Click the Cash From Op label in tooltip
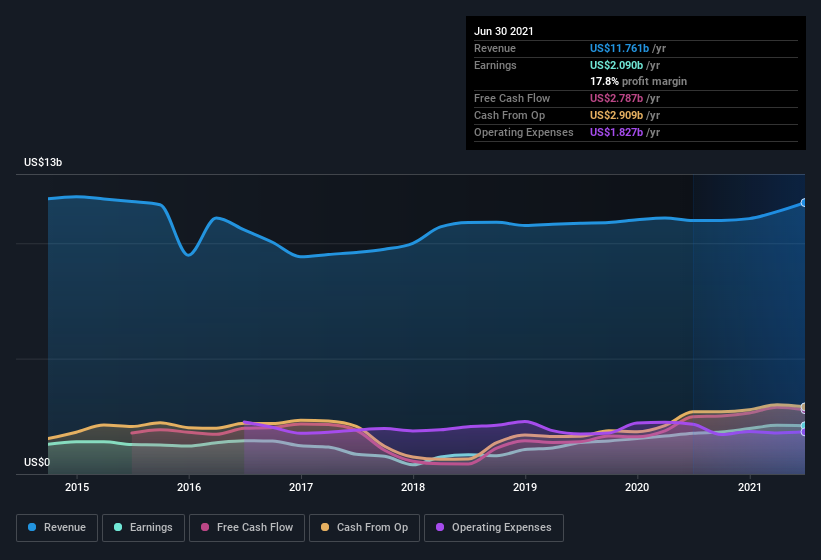Image resolution: width=821 pixels, height=560 pixels. (x=509, y=115)
